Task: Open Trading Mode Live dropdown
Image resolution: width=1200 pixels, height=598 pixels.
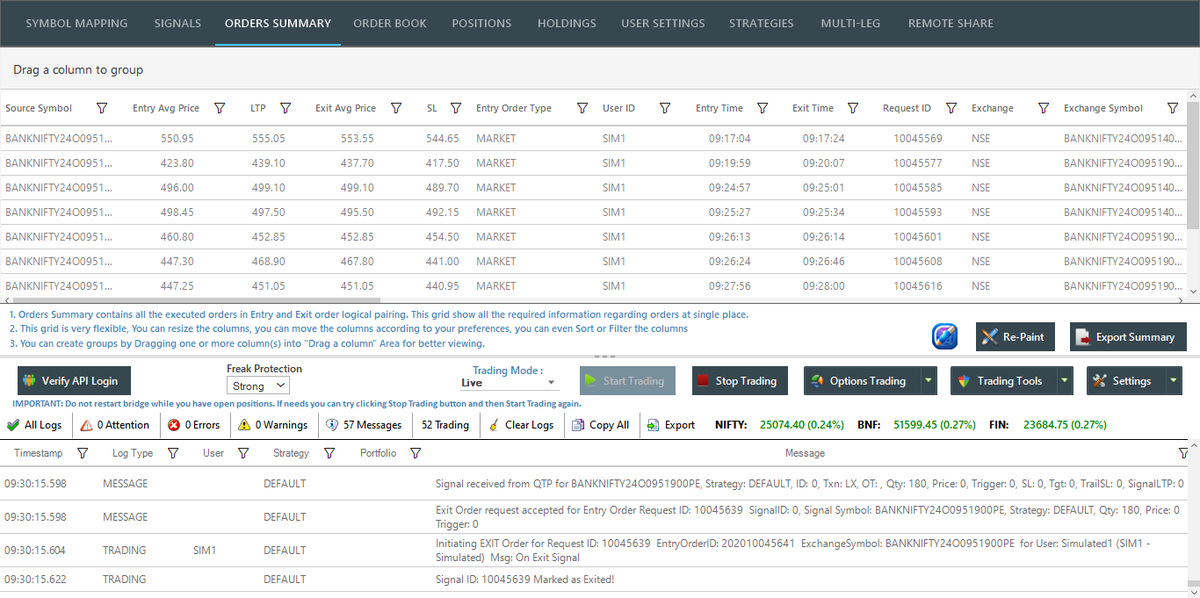Action: (x=508, y=383)
